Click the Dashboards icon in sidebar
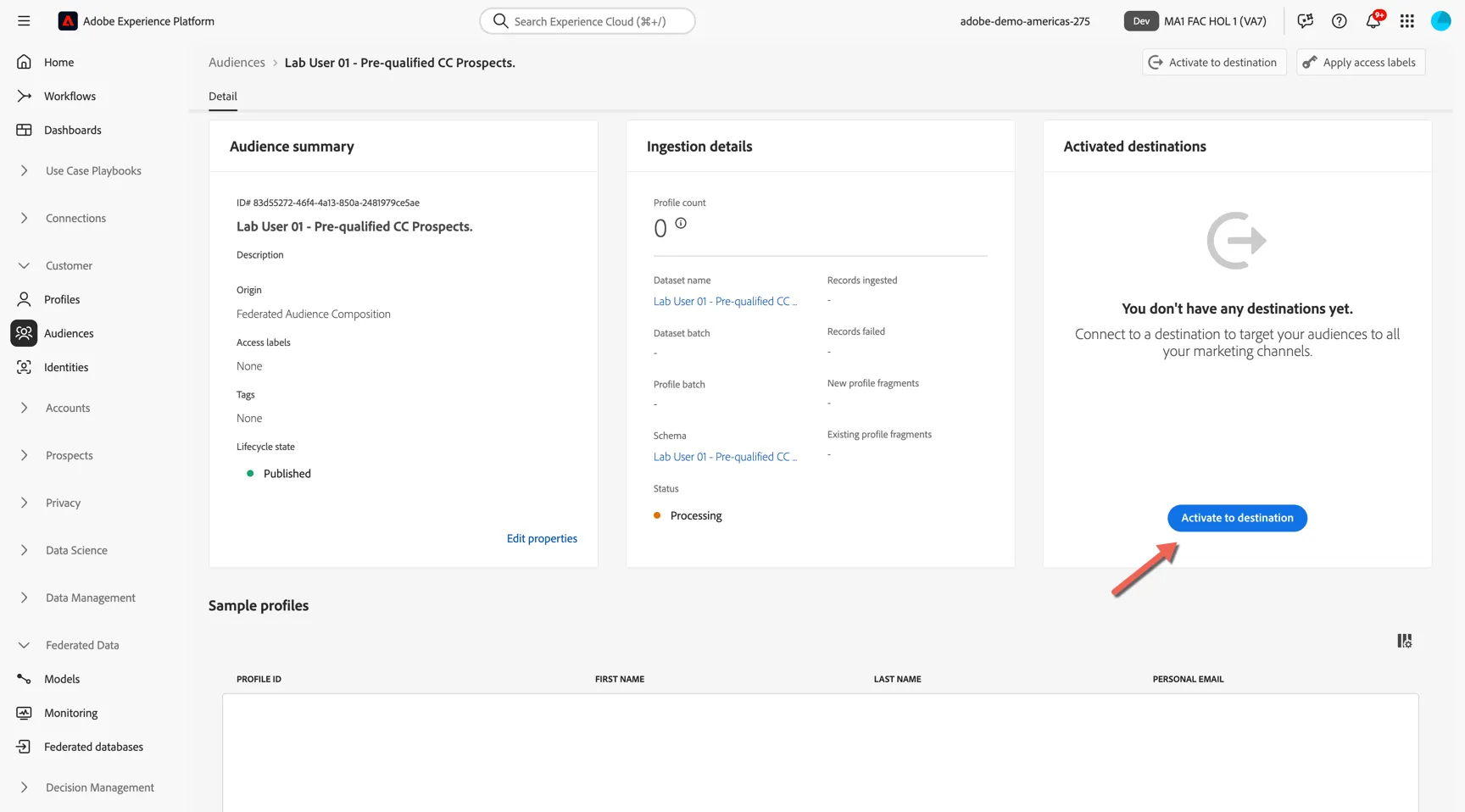Image resolution: width=1465 pixels, height=812 pixels. click(24, 130)
